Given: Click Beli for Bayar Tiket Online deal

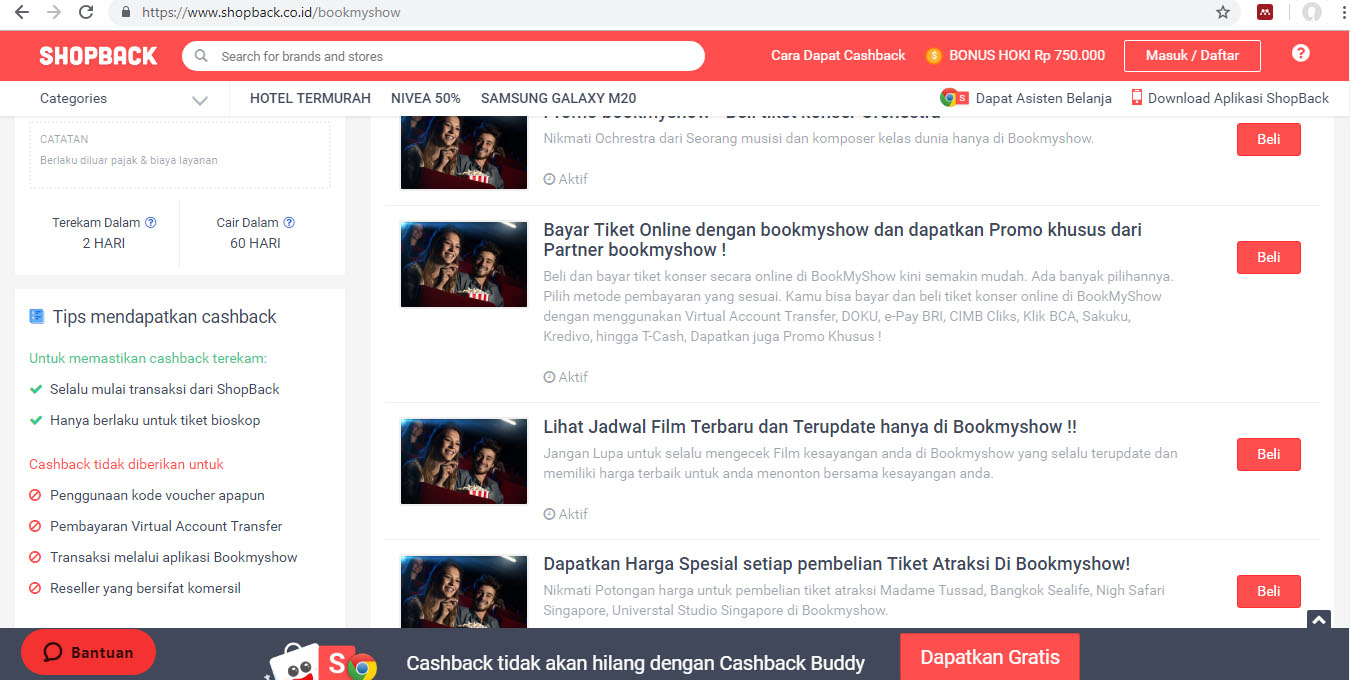Looking at the screenshot, I should (1268, 257).
